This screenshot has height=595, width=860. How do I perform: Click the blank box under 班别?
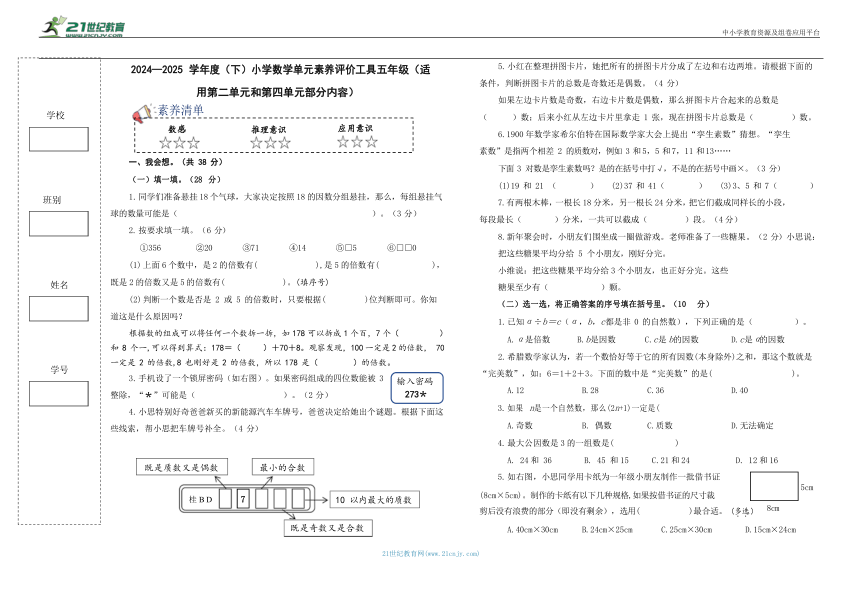59,224
